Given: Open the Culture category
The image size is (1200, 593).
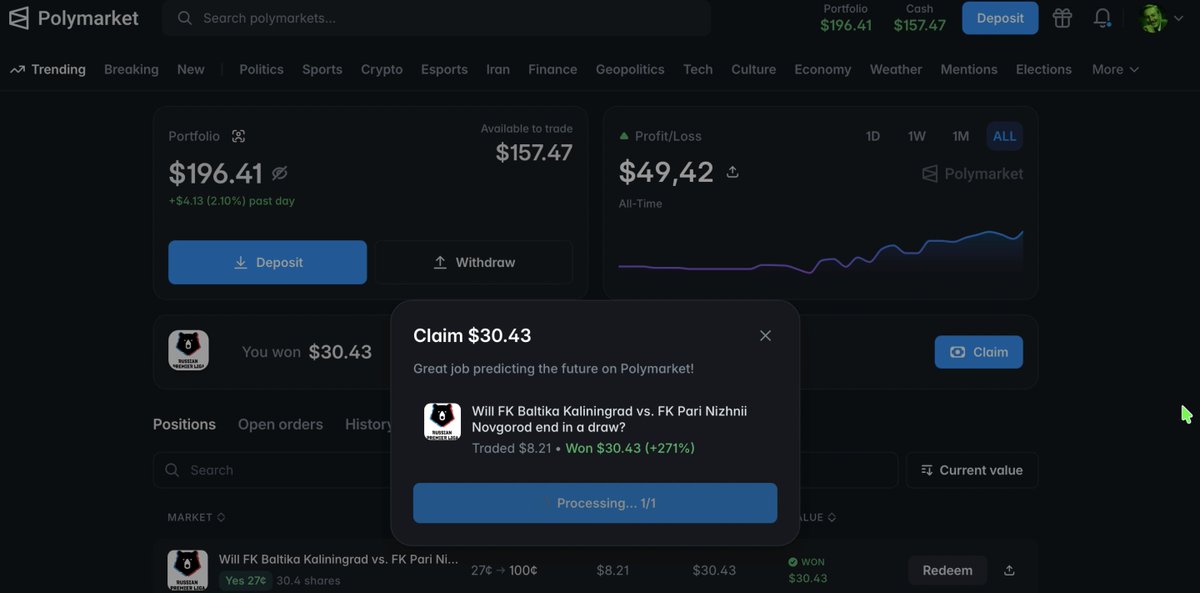Looking at the screenshot, I should pyautogui.click(x=754, y=69).
